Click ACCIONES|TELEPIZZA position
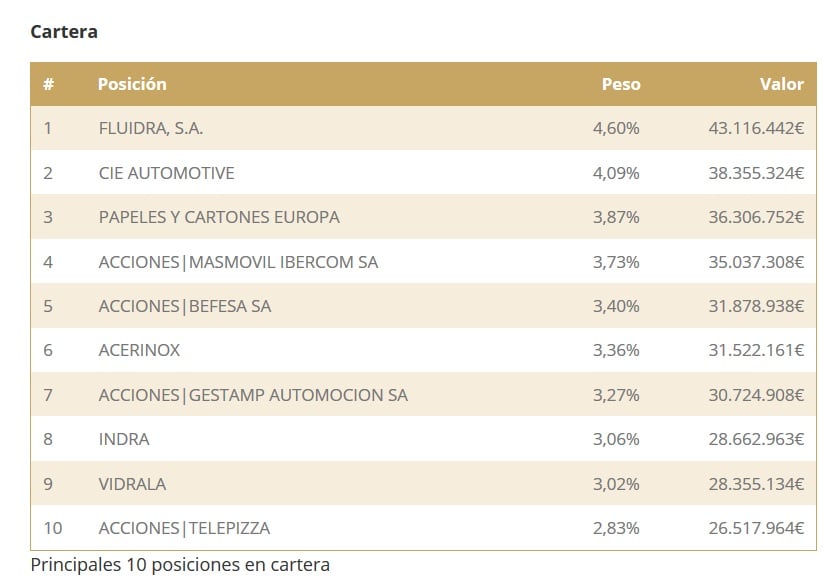 point(184,528)
